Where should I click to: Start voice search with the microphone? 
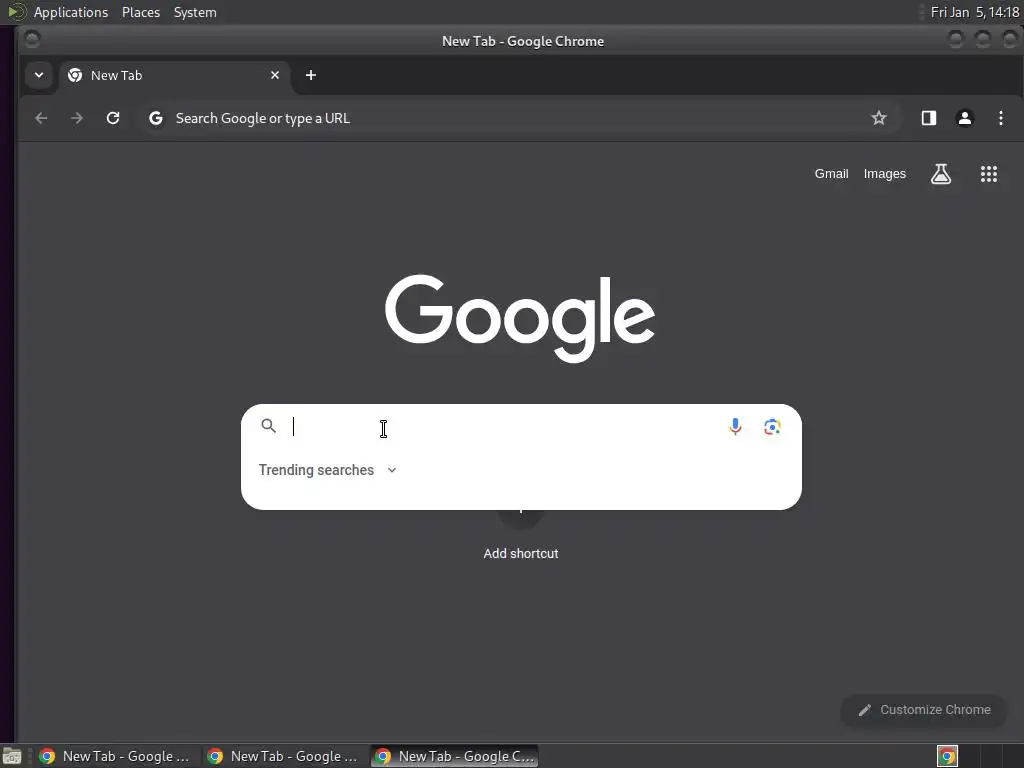(735, 426)
